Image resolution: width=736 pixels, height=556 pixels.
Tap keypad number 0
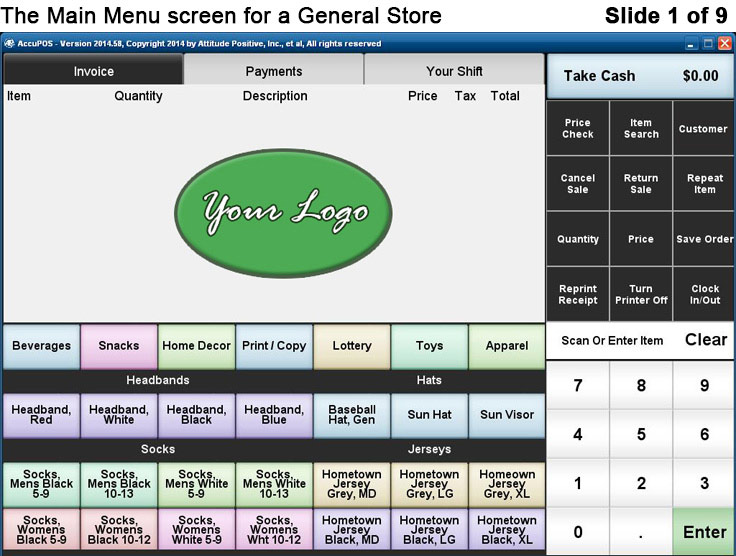(x=578, y=532)
